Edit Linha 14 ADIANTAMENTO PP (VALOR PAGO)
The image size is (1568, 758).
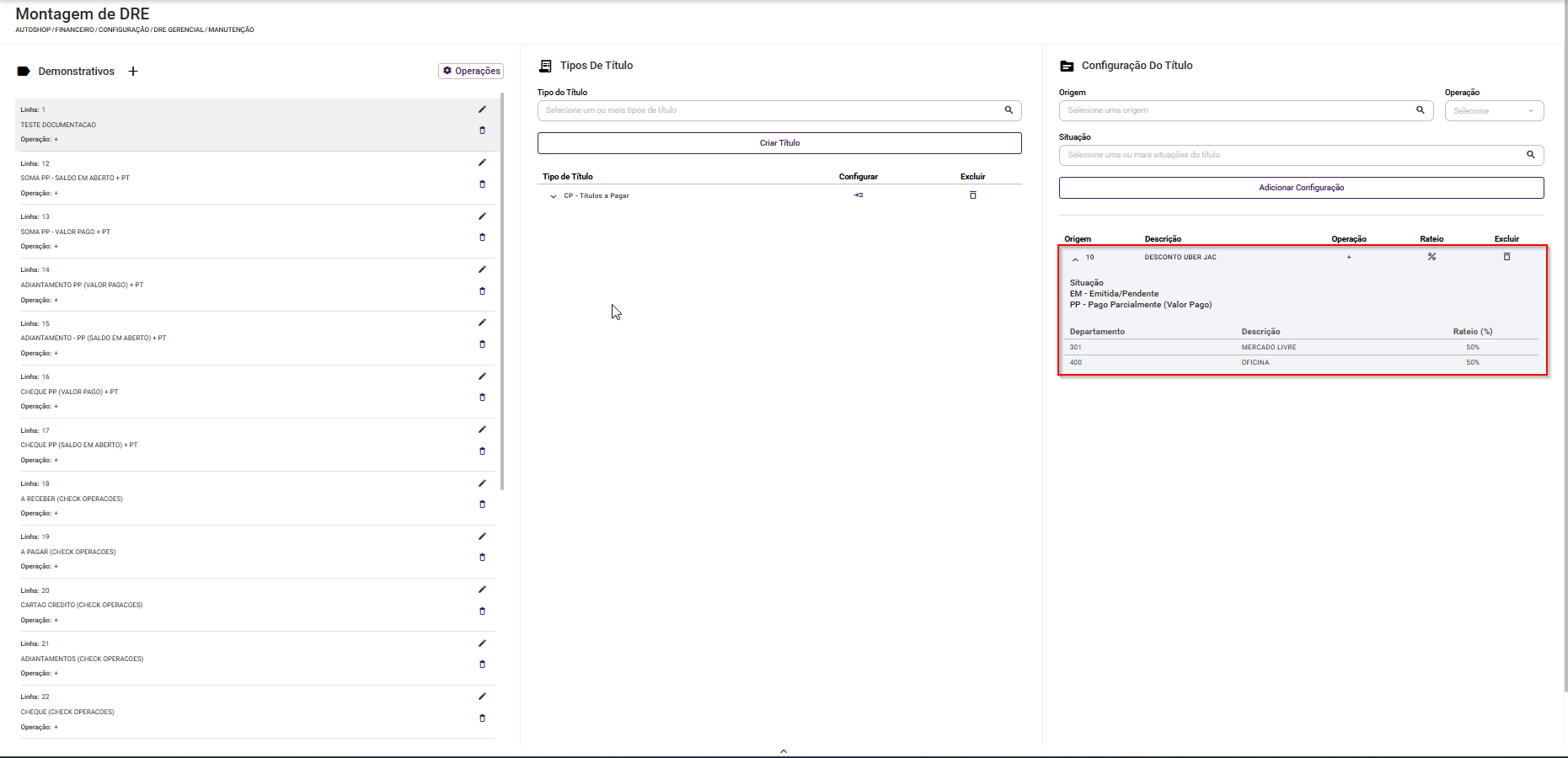482,270
